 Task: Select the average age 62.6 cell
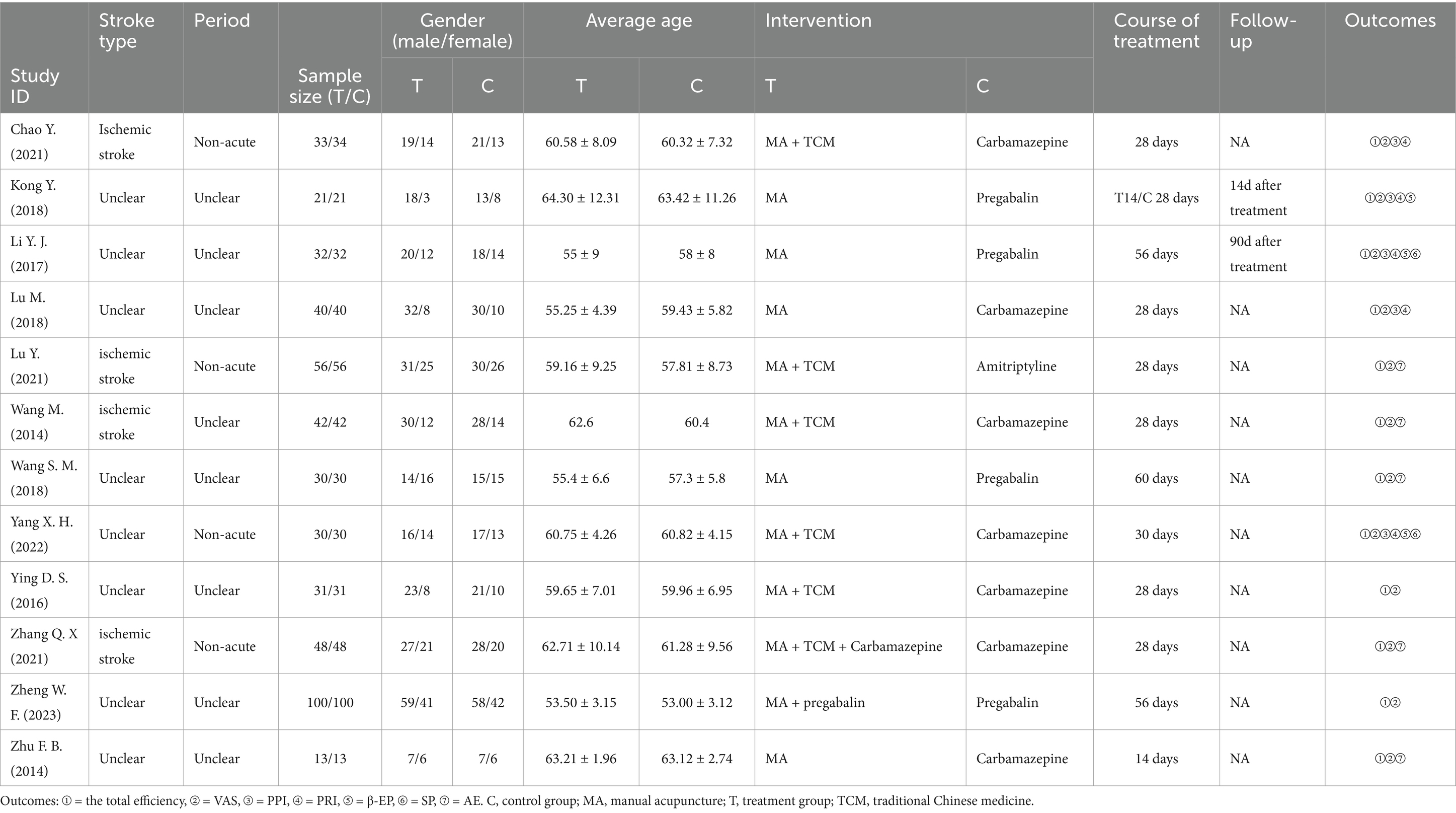click(581, 422)
